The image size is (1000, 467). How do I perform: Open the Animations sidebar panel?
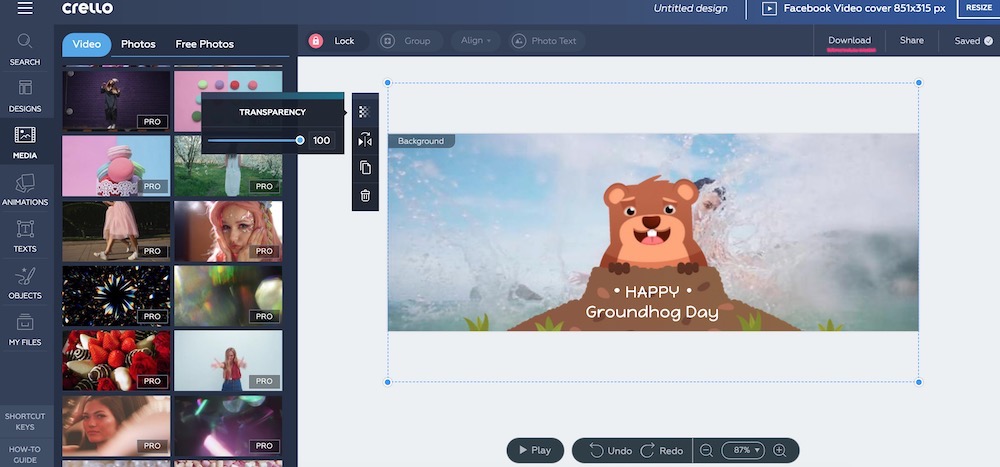click(x=25, y=190)
